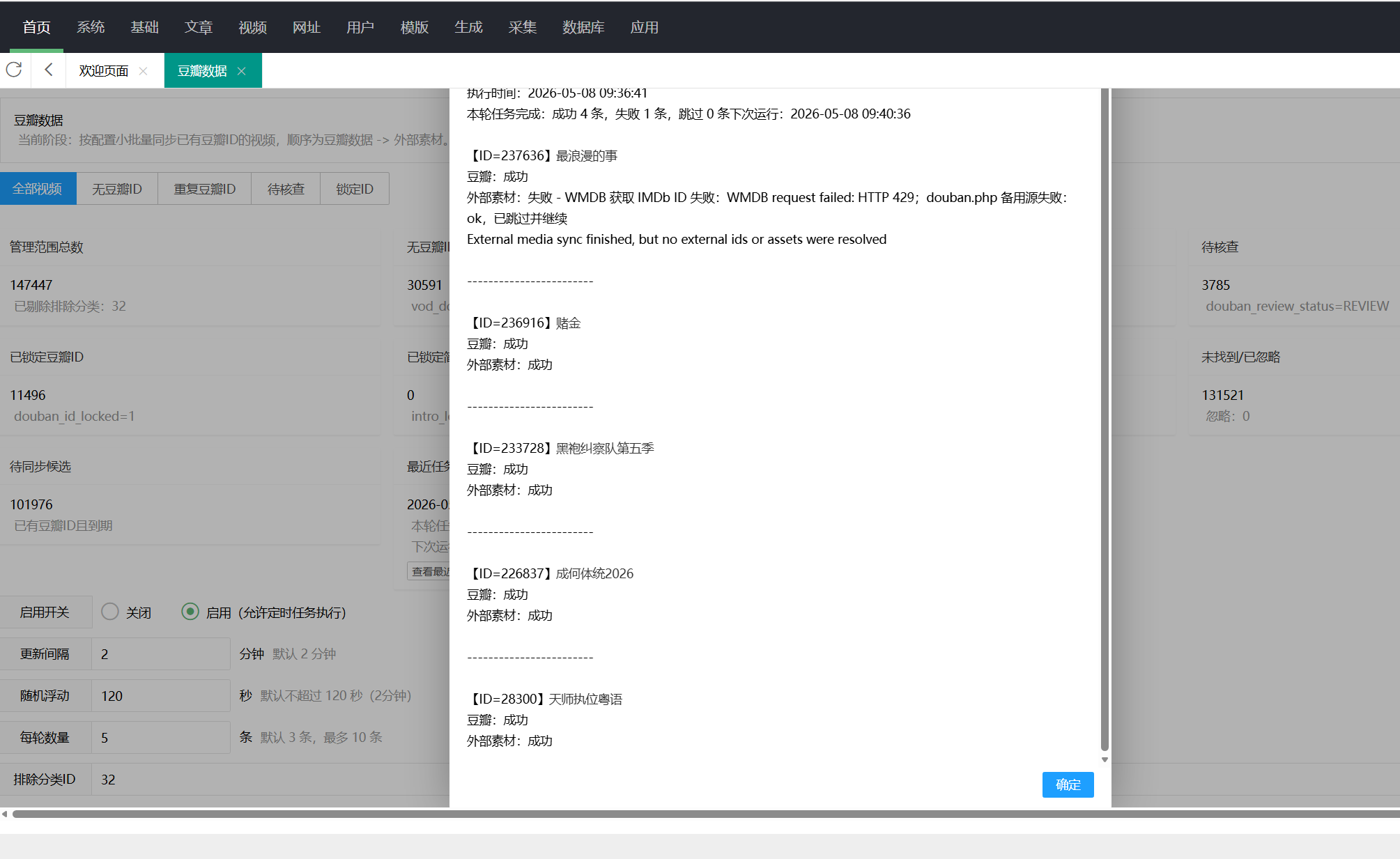Image resolution: width=1400 pixels, height=859 pixels.
Task: Select the 重复豆瓣ID filter tab
Action: coord(205,189)
